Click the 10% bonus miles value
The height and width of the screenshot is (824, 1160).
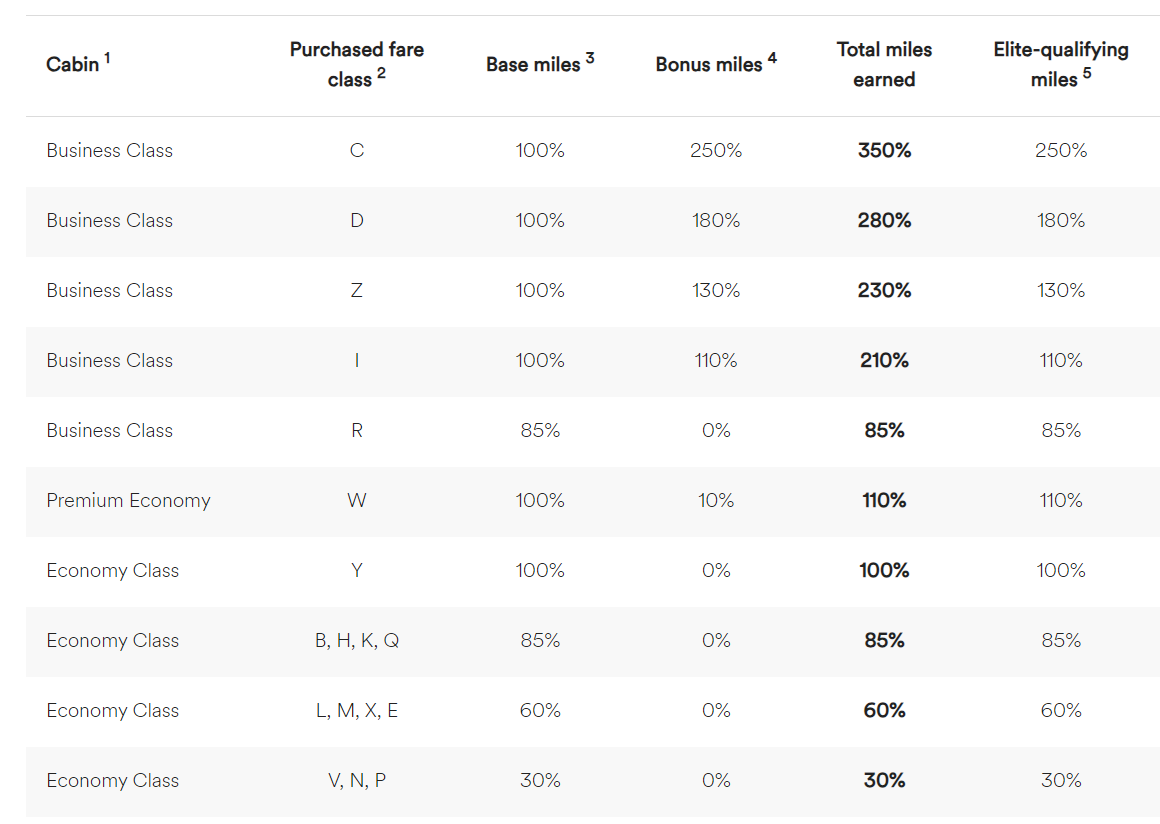[716, 501]
